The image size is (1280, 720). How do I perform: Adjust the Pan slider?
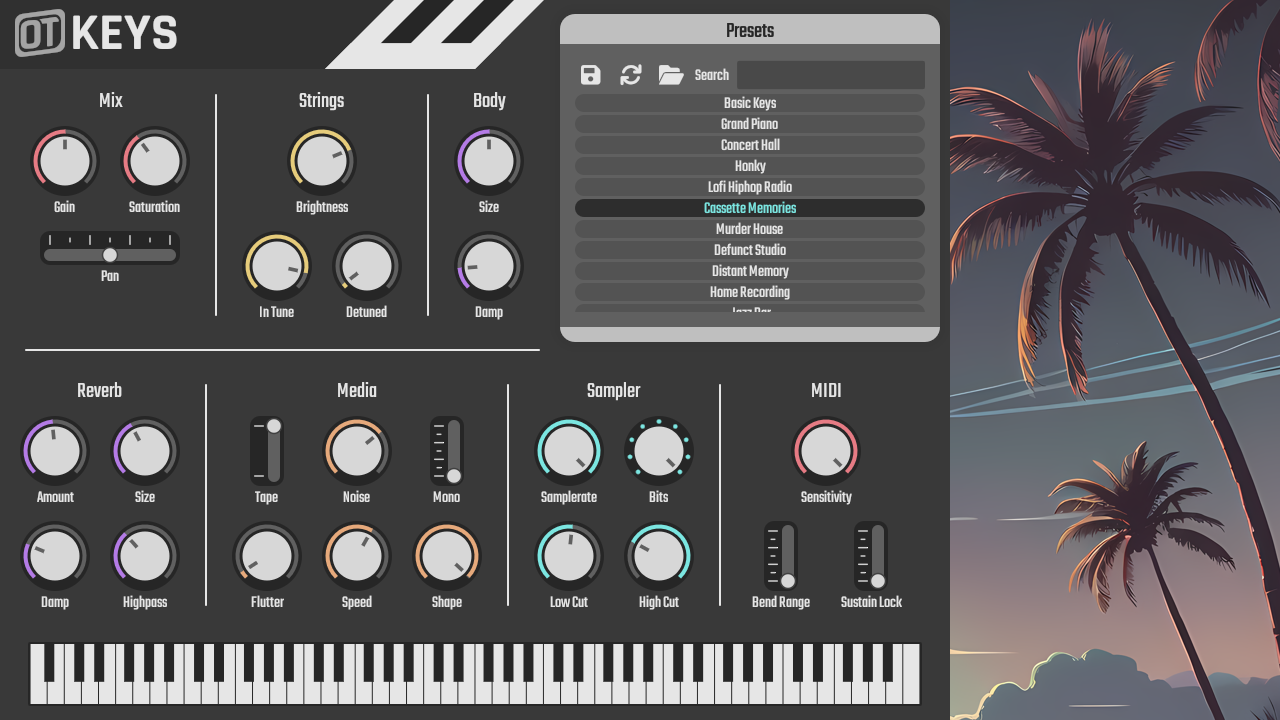pos(109,255)
